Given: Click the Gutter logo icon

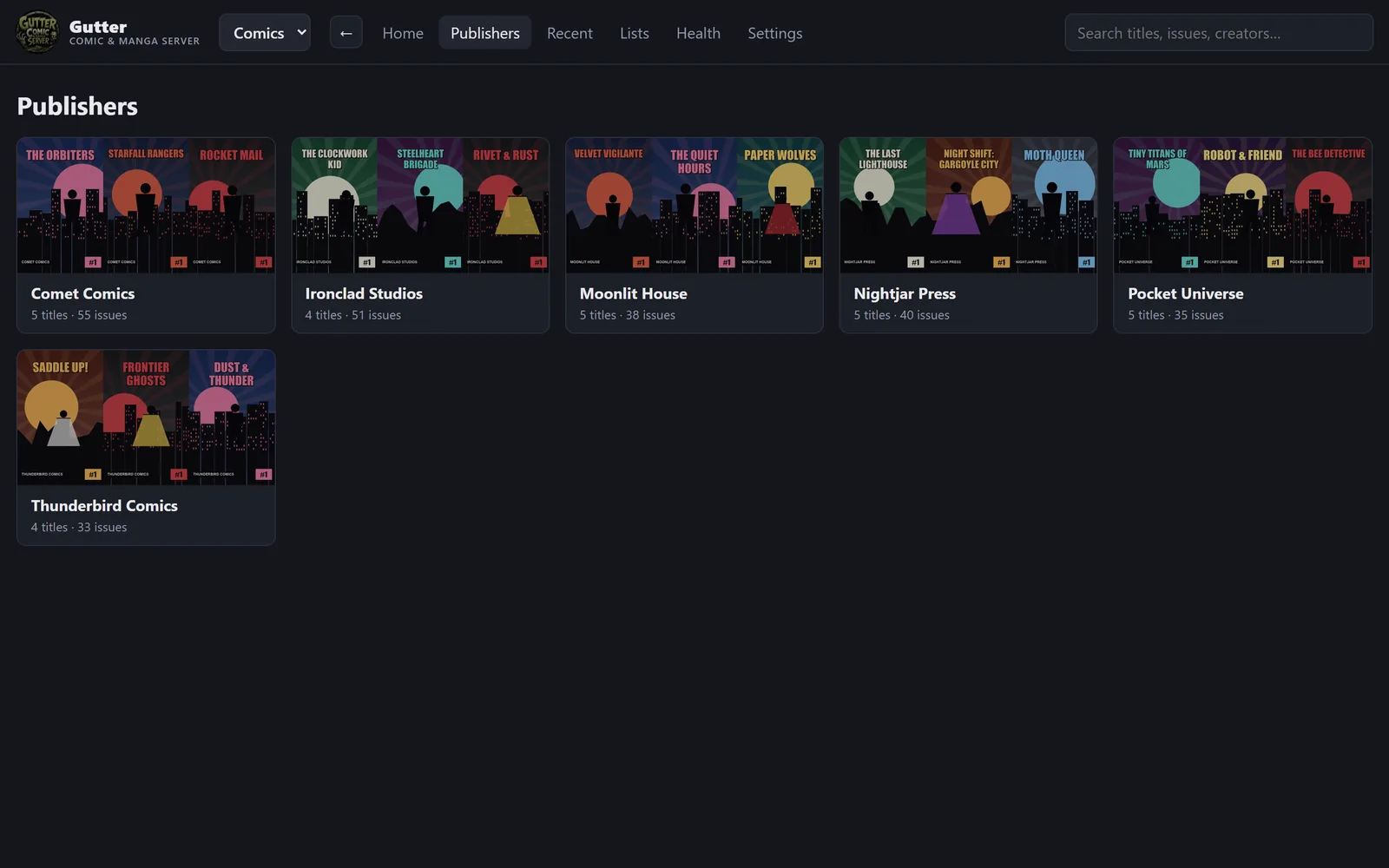Looking at the screenshot, I should (37, 33).
